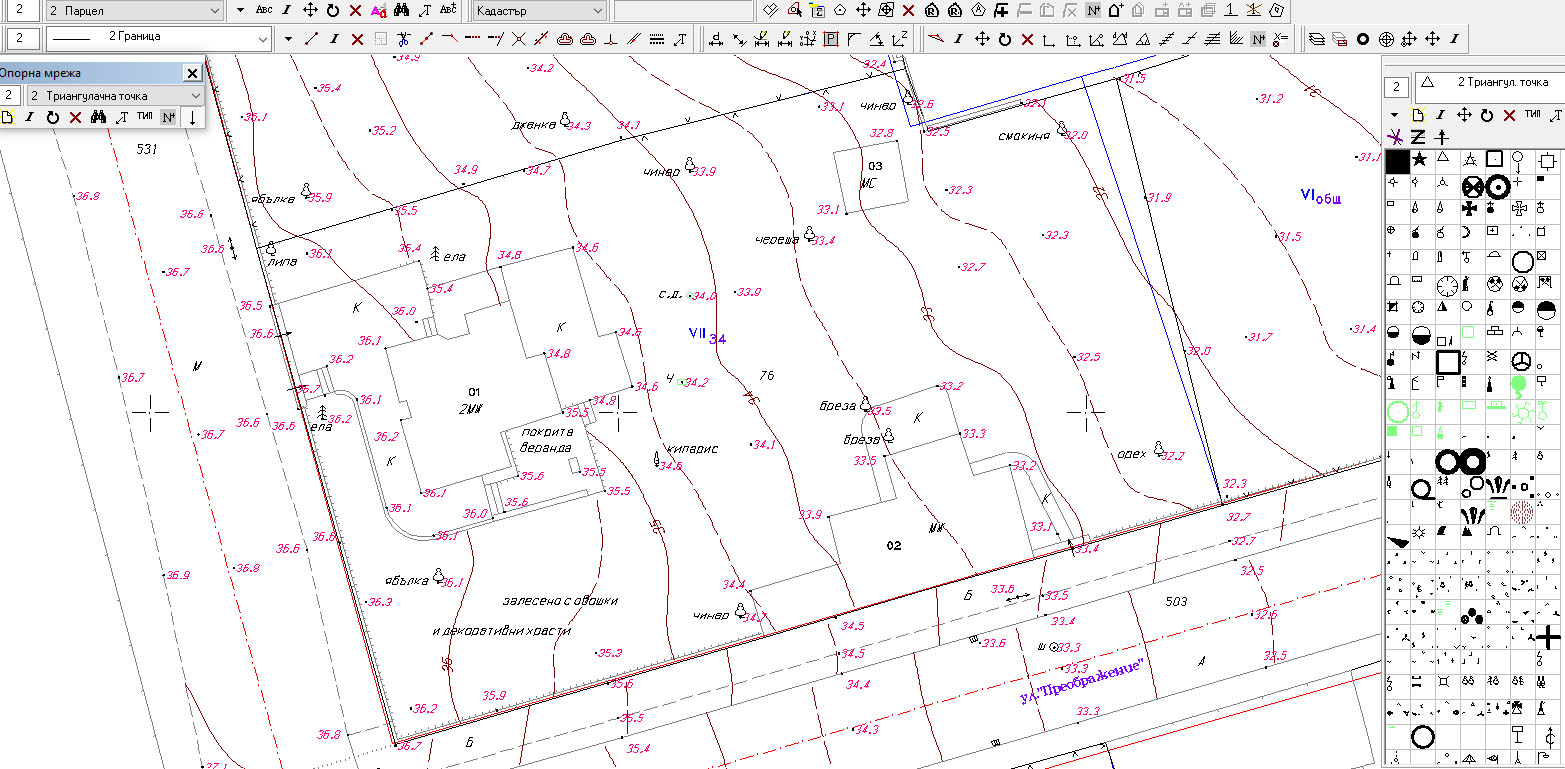1565x769 pixels.
Task: Open the 'Кадастър' dropdown
Action: coord(538,10)
